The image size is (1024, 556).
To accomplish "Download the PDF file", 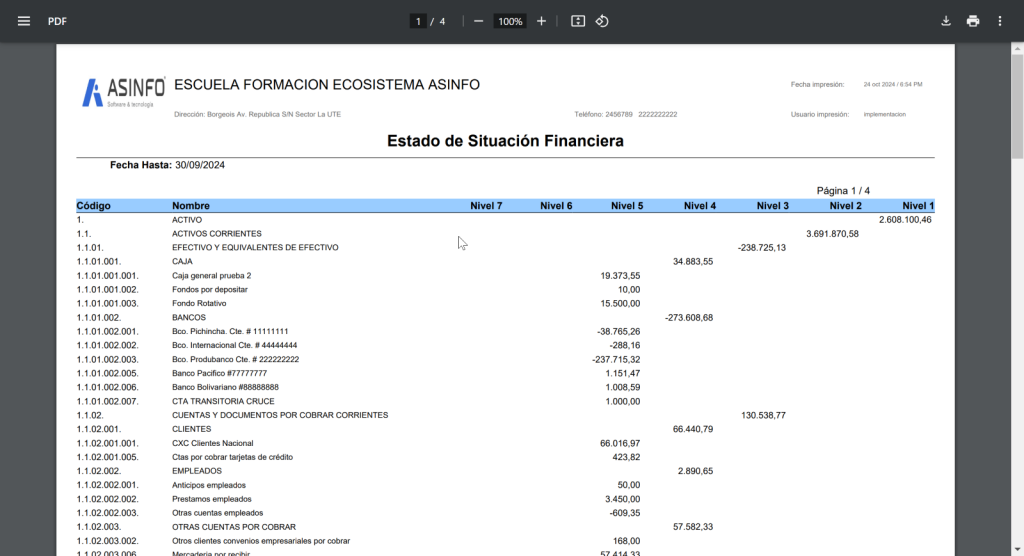I will 946,22.
